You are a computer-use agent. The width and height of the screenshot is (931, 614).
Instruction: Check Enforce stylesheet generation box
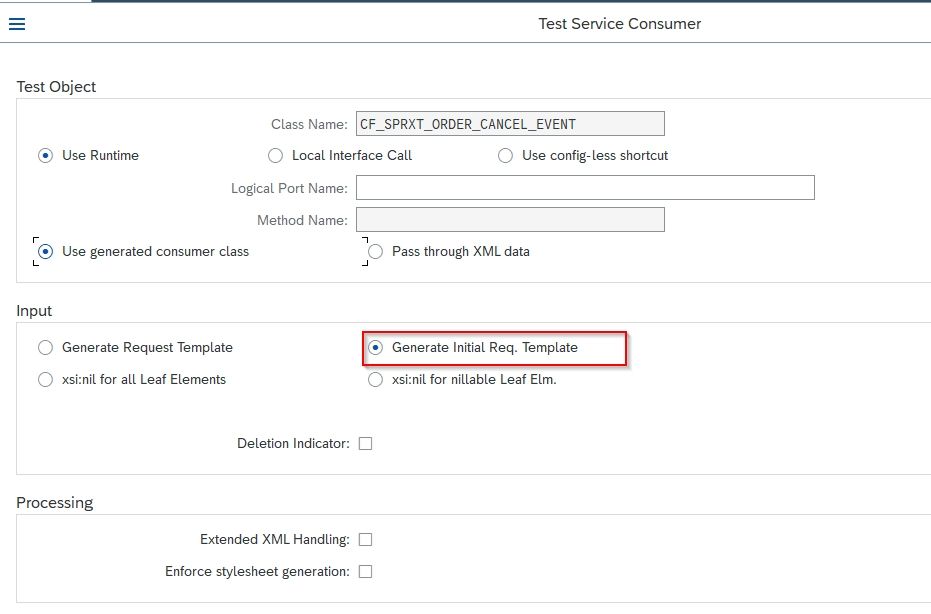[365, 571]
